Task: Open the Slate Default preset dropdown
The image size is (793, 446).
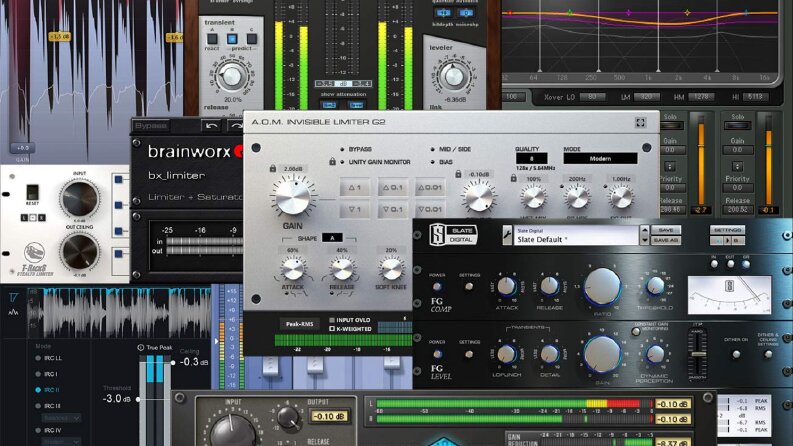Action: 576,235
